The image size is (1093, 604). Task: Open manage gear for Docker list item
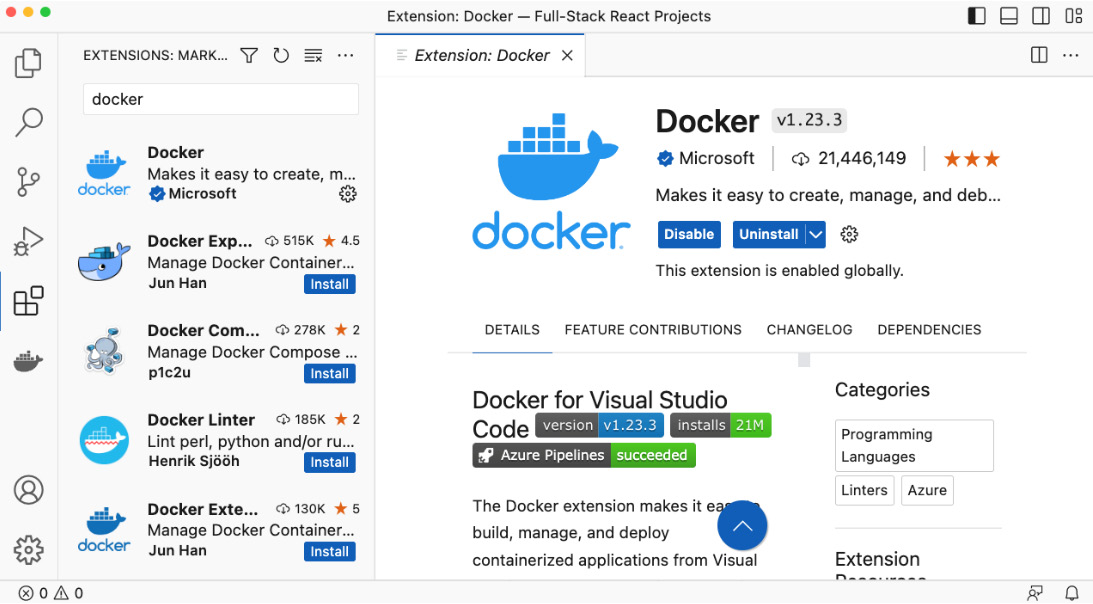pos(347,193)
